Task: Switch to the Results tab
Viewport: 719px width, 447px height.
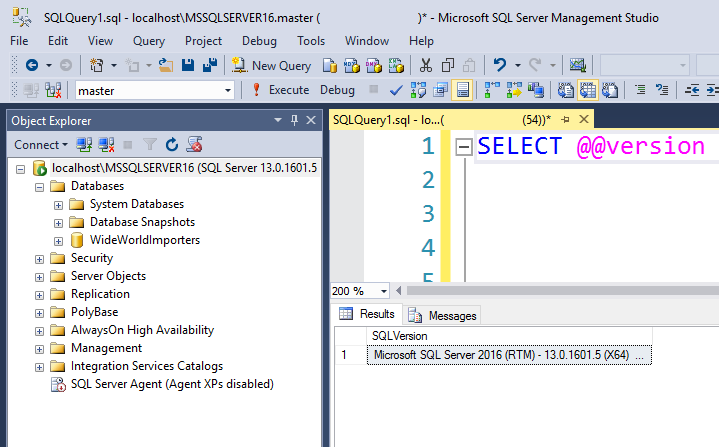Action: click(367, 314)
